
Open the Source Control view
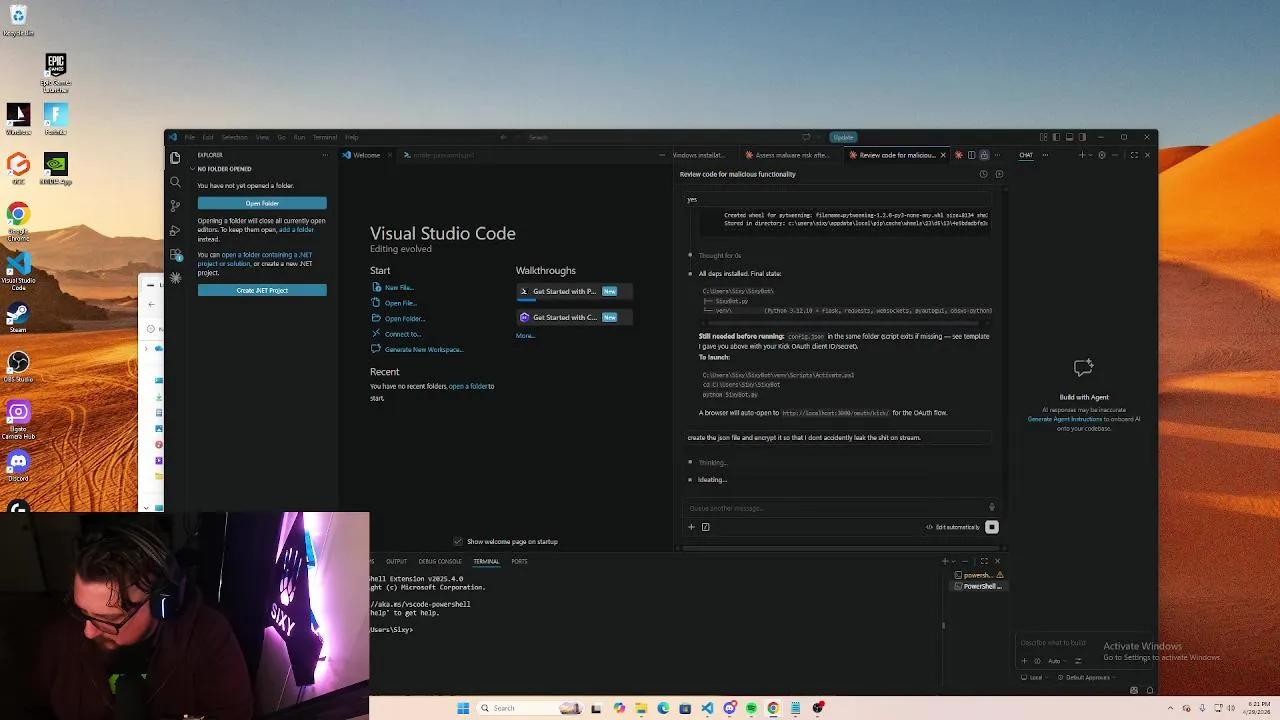click(x=175, y=206)
